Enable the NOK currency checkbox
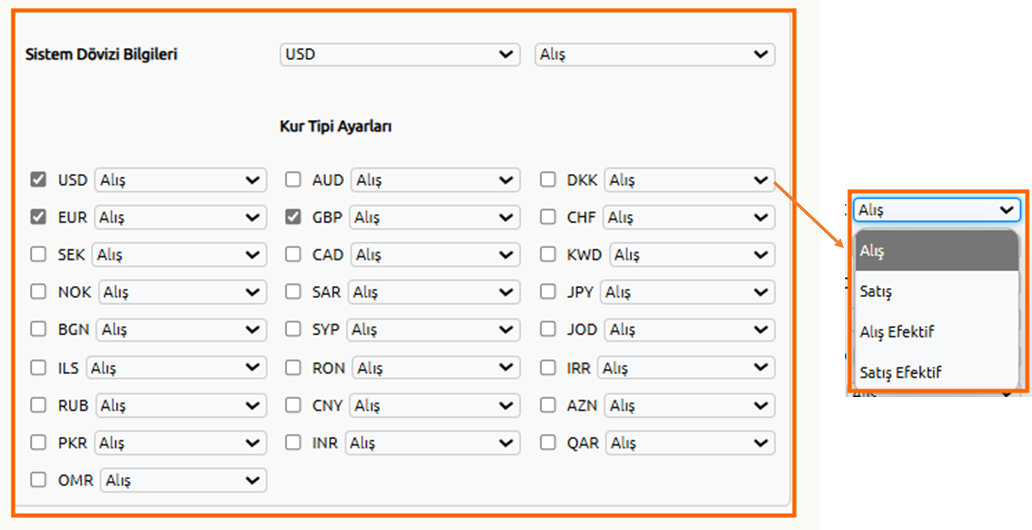1032x530 pixels. (x=38, y=292)
